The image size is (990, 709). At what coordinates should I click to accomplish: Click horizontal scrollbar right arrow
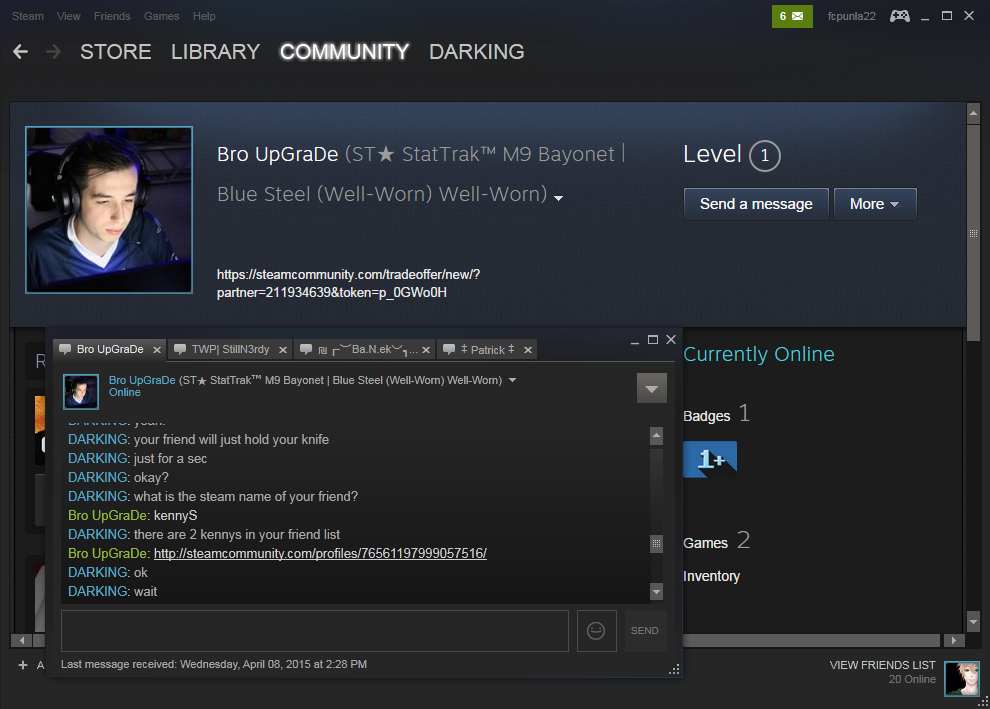[953, 640]
